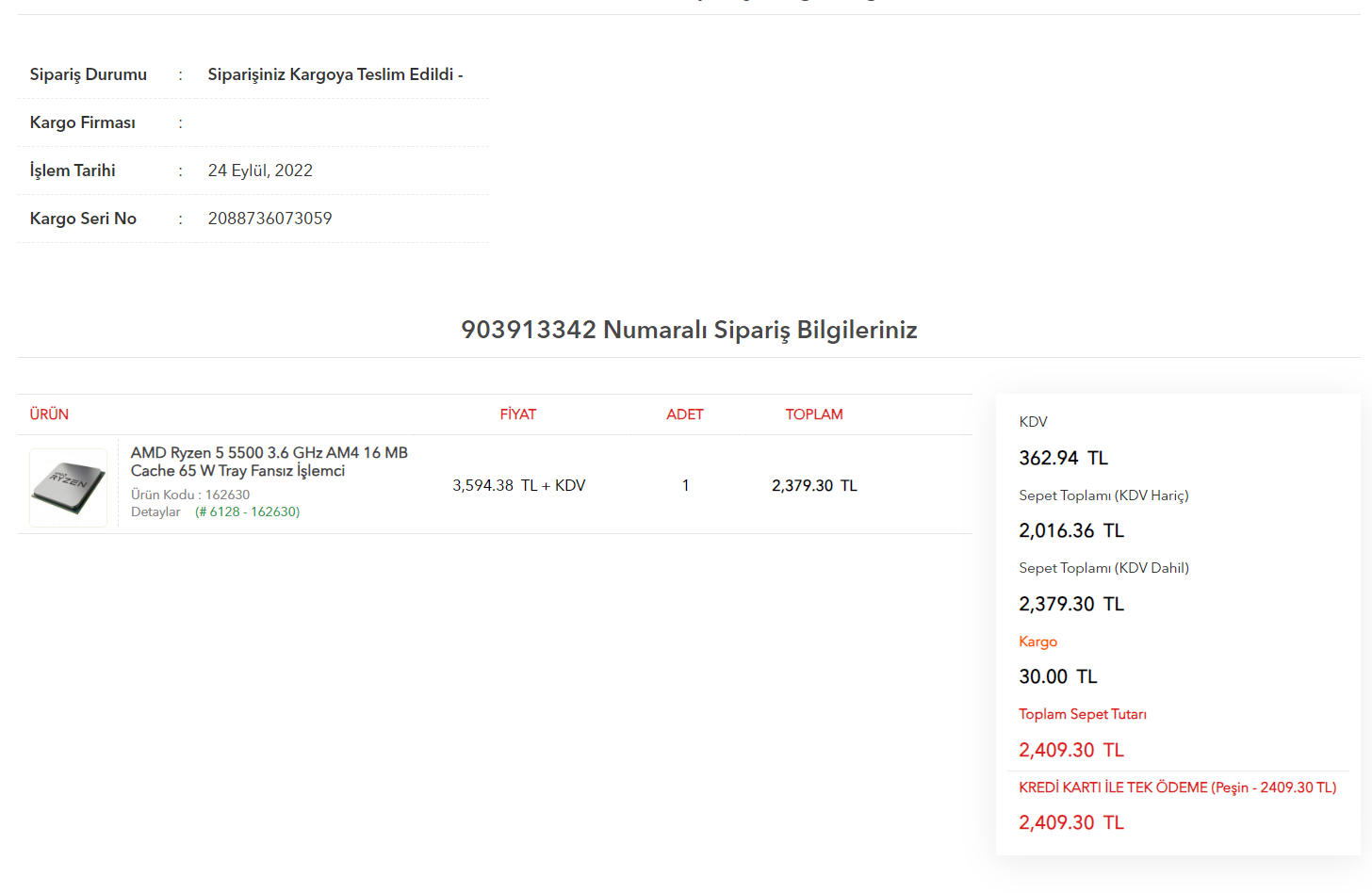Click the ÜRÜN column header
The image size is (1372, 893).
pos(49,414)
